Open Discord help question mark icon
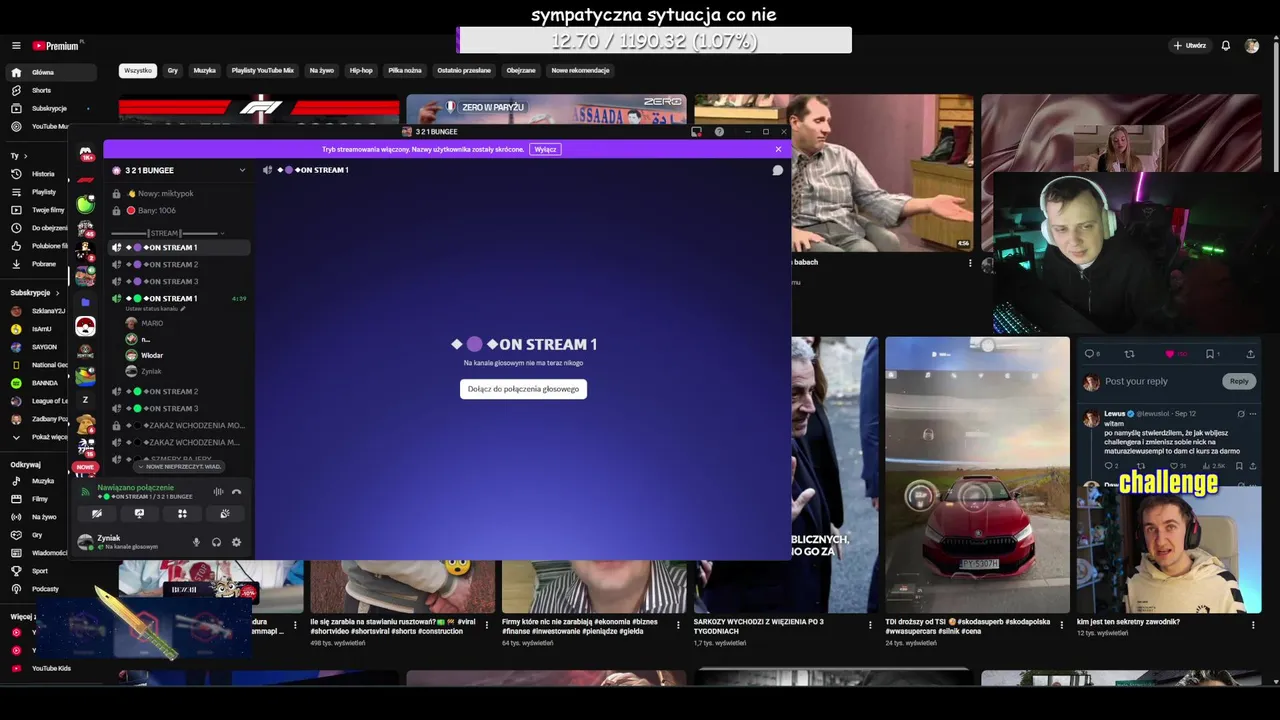This screenshot has width=1280, height=720. 719,132
